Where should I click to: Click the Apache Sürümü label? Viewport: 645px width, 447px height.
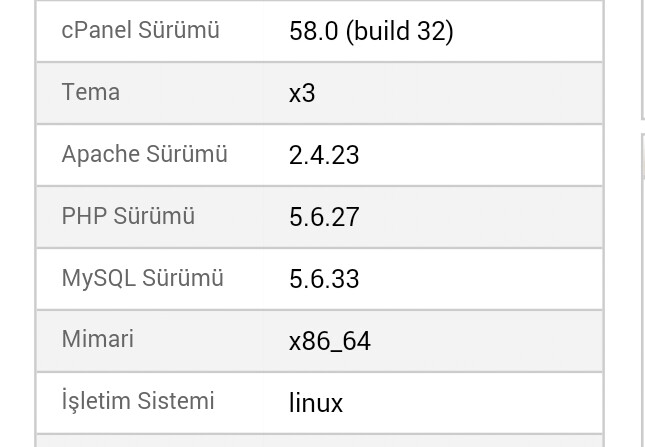144,154
